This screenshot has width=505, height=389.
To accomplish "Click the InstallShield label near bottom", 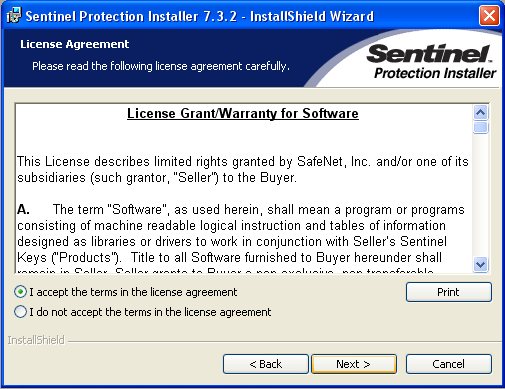I will 36,340.
